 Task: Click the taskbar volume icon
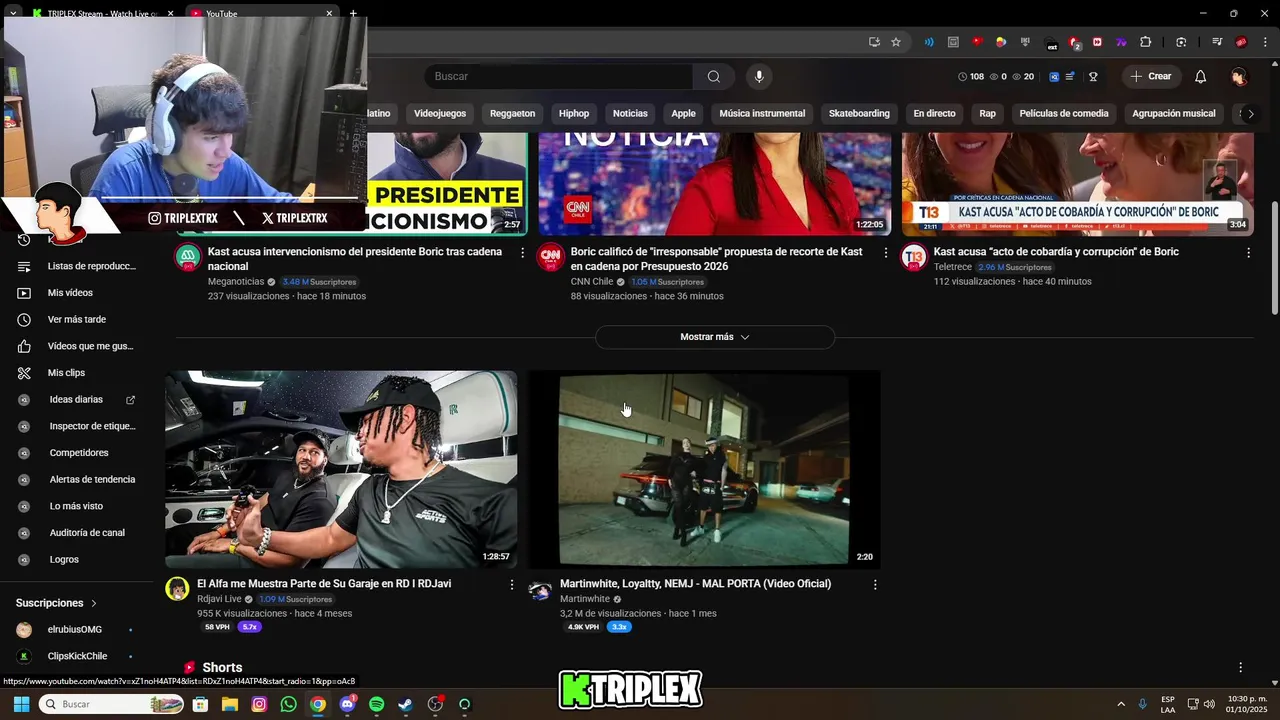click(x=1209, y=704)
